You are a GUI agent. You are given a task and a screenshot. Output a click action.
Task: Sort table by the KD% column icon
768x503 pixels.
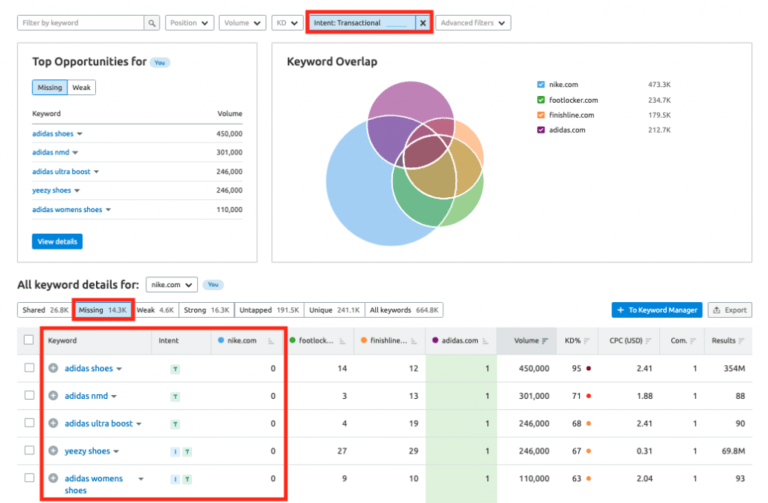586,341
